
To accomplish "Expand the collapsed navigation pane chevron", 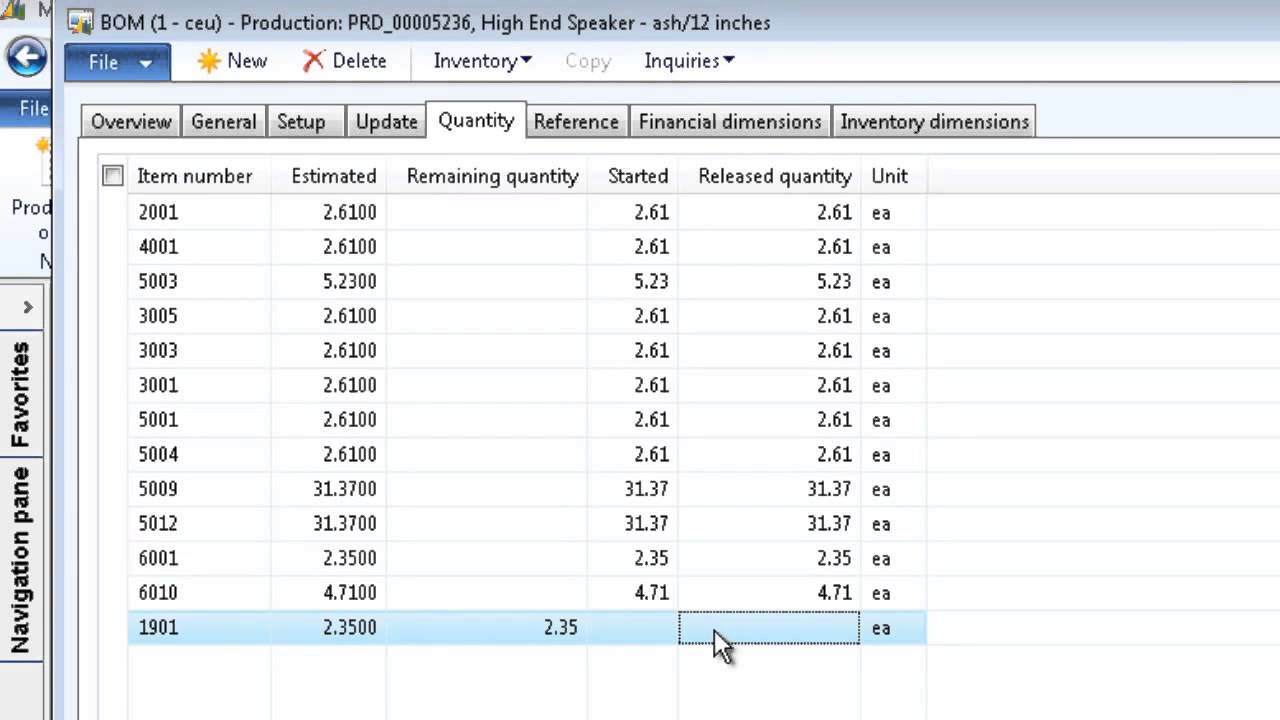I will coord(28,307).
